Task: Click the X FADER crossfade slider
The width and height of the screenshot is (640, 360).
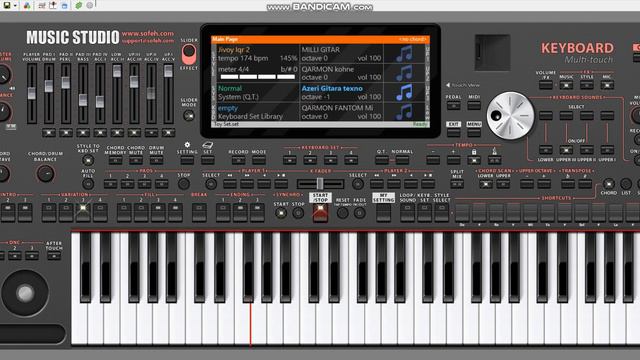Action: (x=320, y=184)
